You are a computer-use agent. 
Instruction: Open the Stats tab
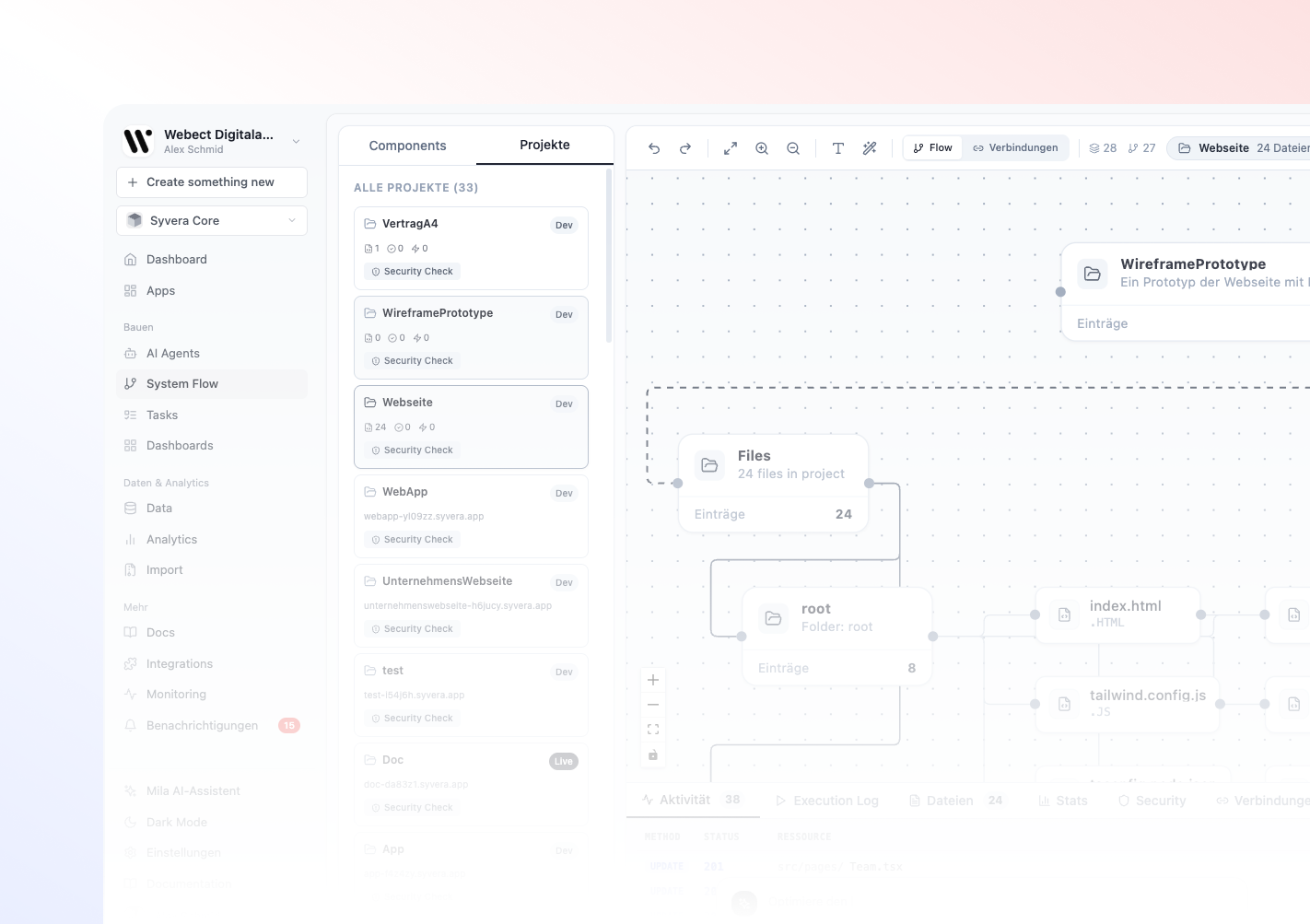coord(1063,801)
